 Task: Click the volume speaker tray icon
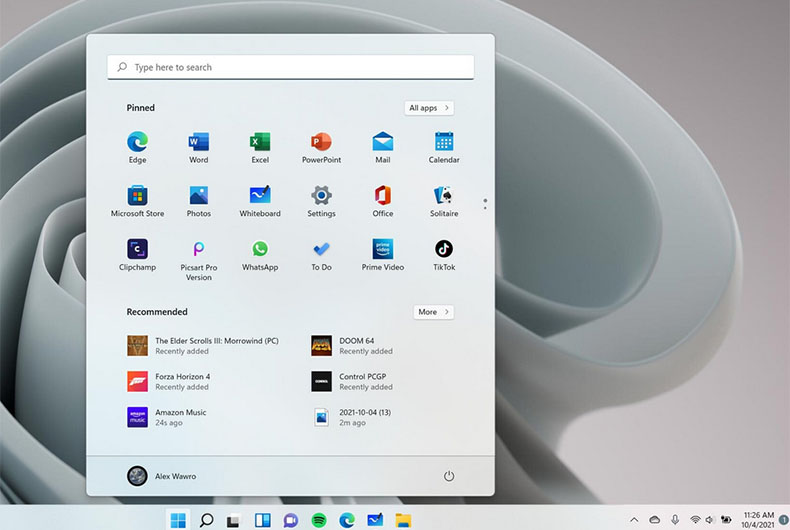(x=710, y=519)
